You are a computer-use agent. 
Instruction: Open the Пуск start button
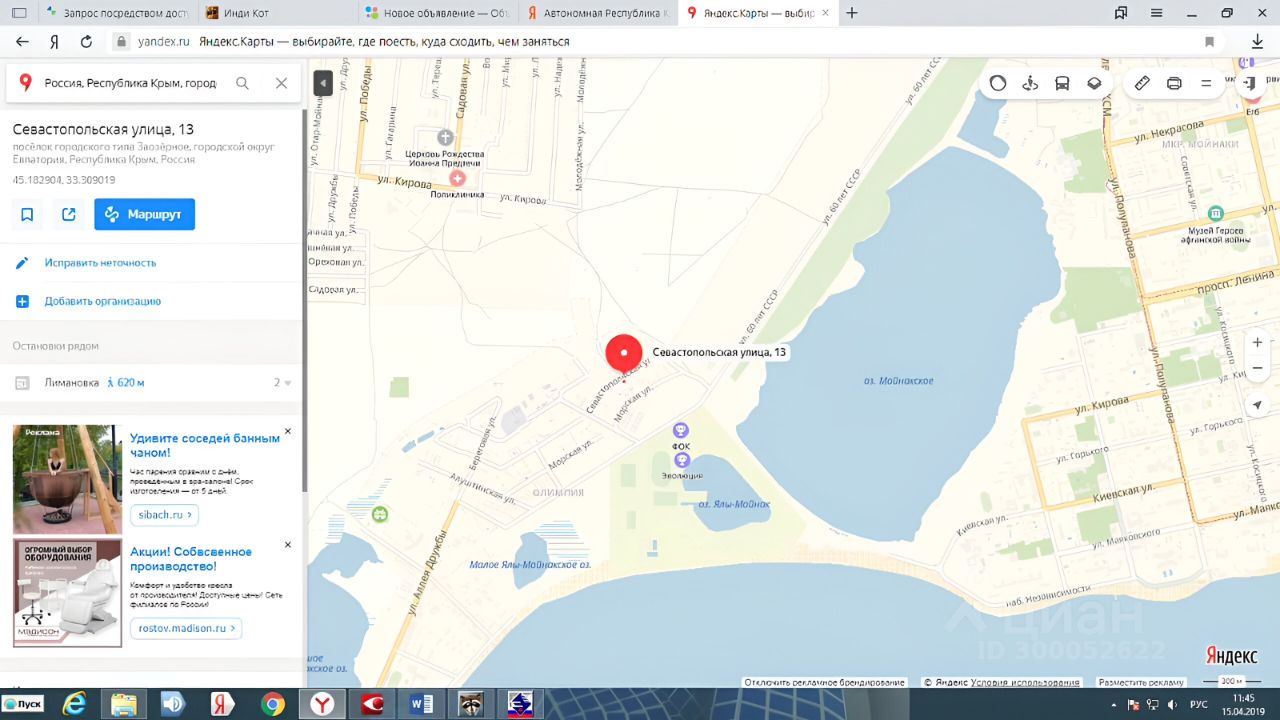click(x=23, y=704)
